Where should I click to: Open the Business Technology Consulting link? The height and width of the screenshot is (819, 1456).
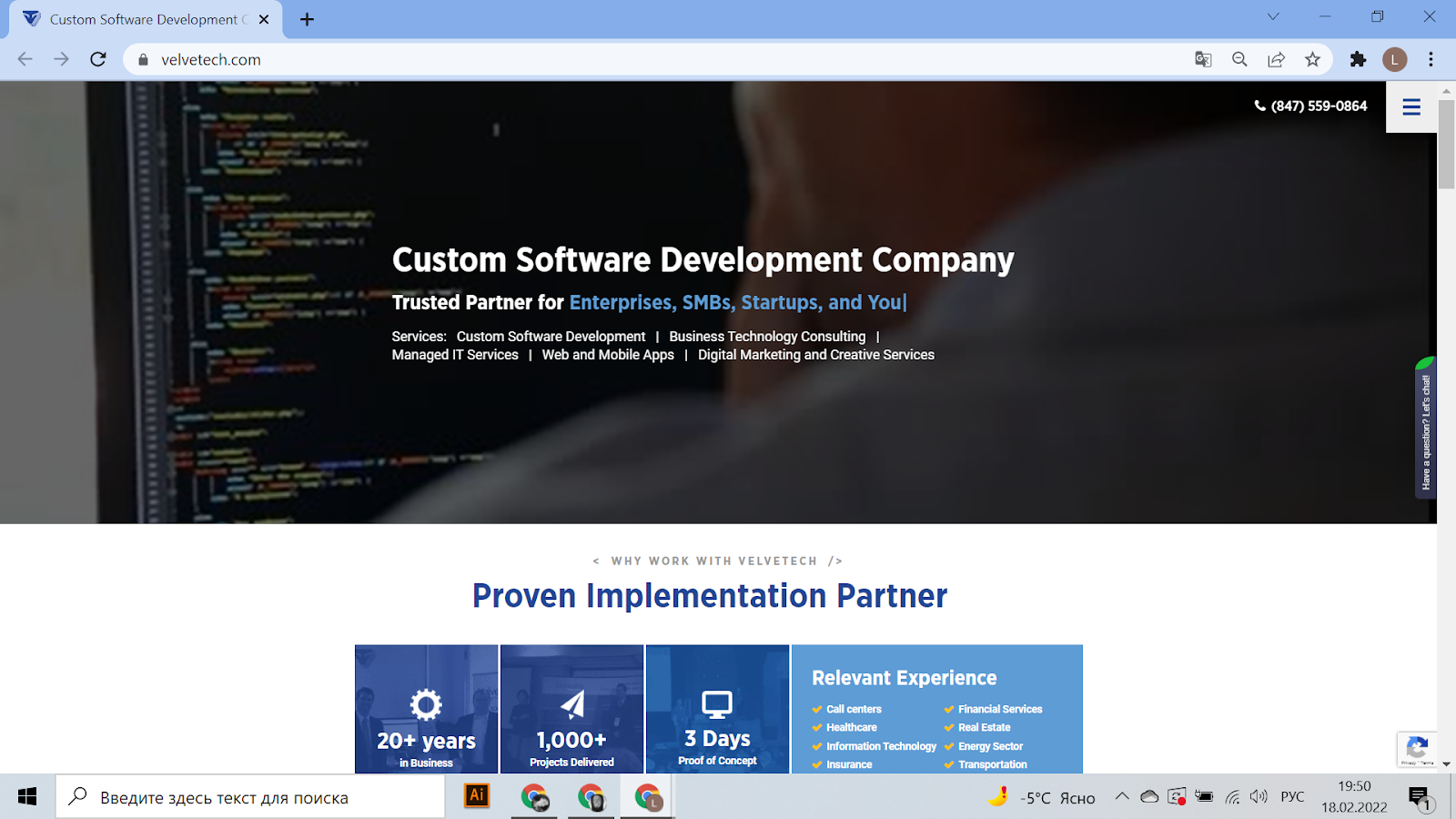pos(767,337)
